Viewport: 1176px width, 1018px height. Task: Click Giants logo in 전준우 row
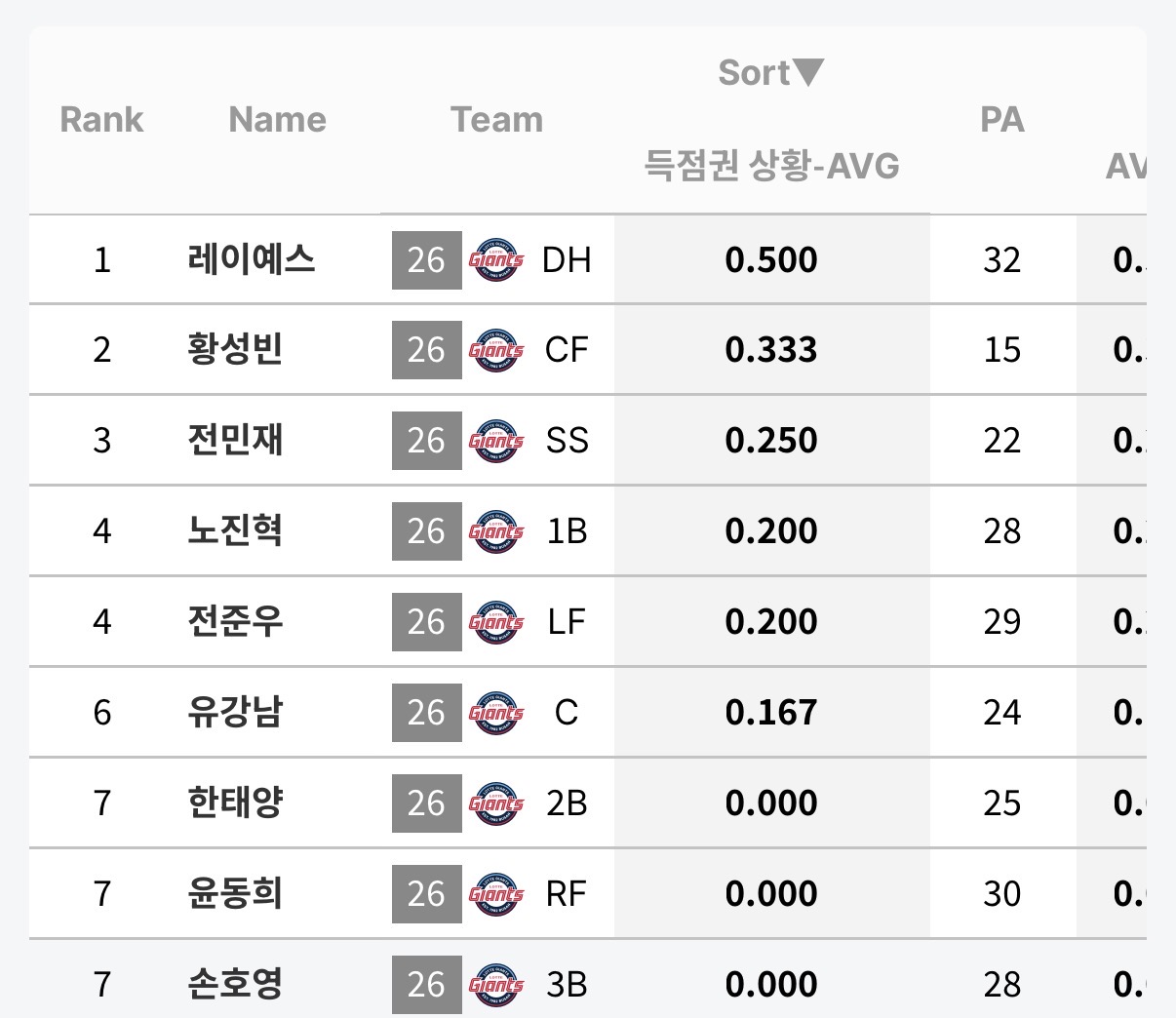point(496,622)
